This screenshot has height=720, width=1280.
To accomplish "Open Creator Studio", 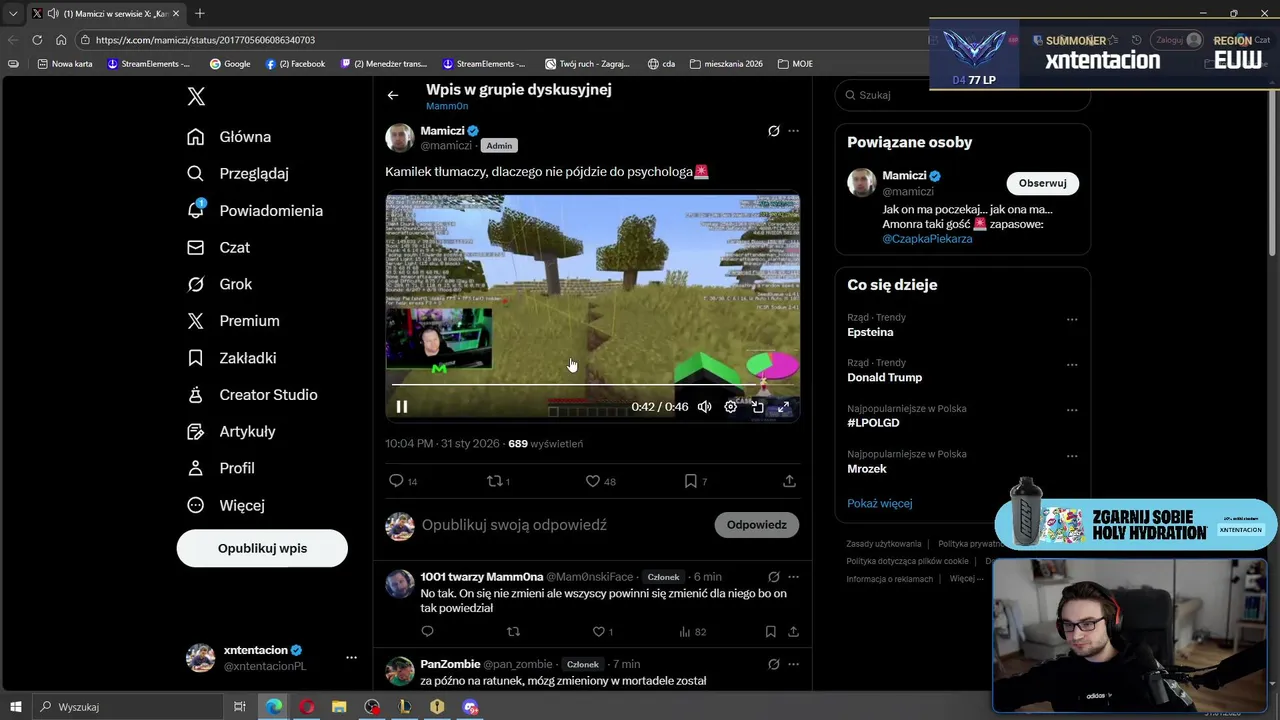I will pyautogui.click(x=253, y=395).
